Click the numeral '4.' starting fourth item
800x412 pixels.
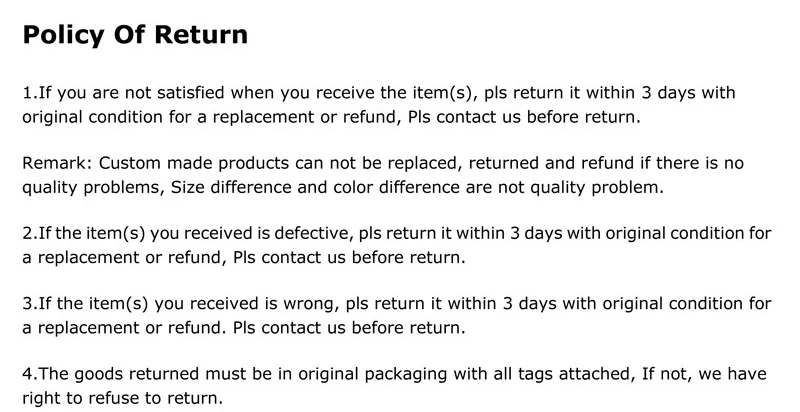click(x=30, y=374)
